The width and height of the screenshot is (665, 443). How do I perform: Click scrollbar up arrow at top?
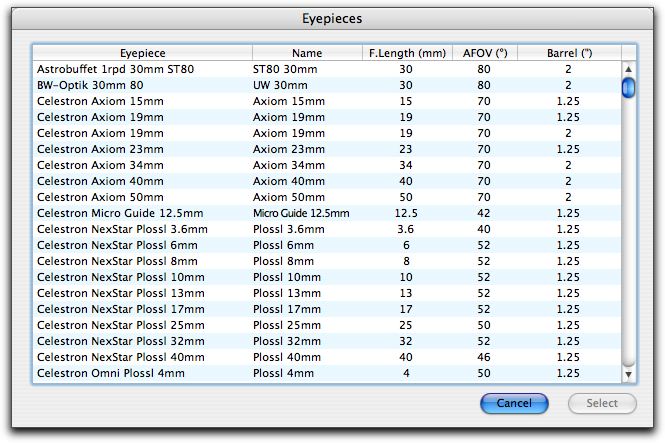coord(628,70)
